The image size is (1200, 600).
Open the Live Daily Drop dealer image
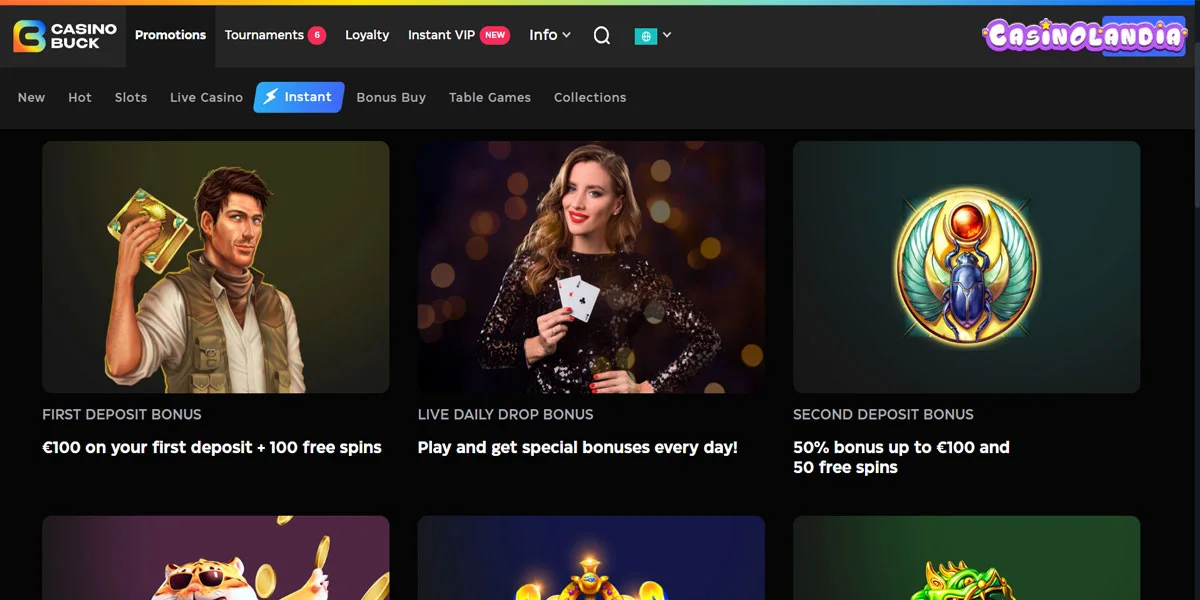tap(591, 267)
